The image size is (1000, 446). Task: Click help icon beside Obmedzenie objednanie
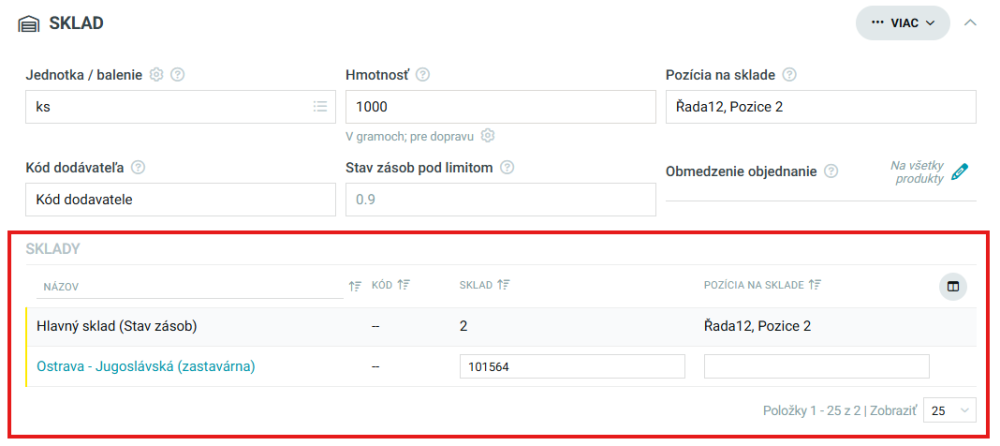(830, 172)
